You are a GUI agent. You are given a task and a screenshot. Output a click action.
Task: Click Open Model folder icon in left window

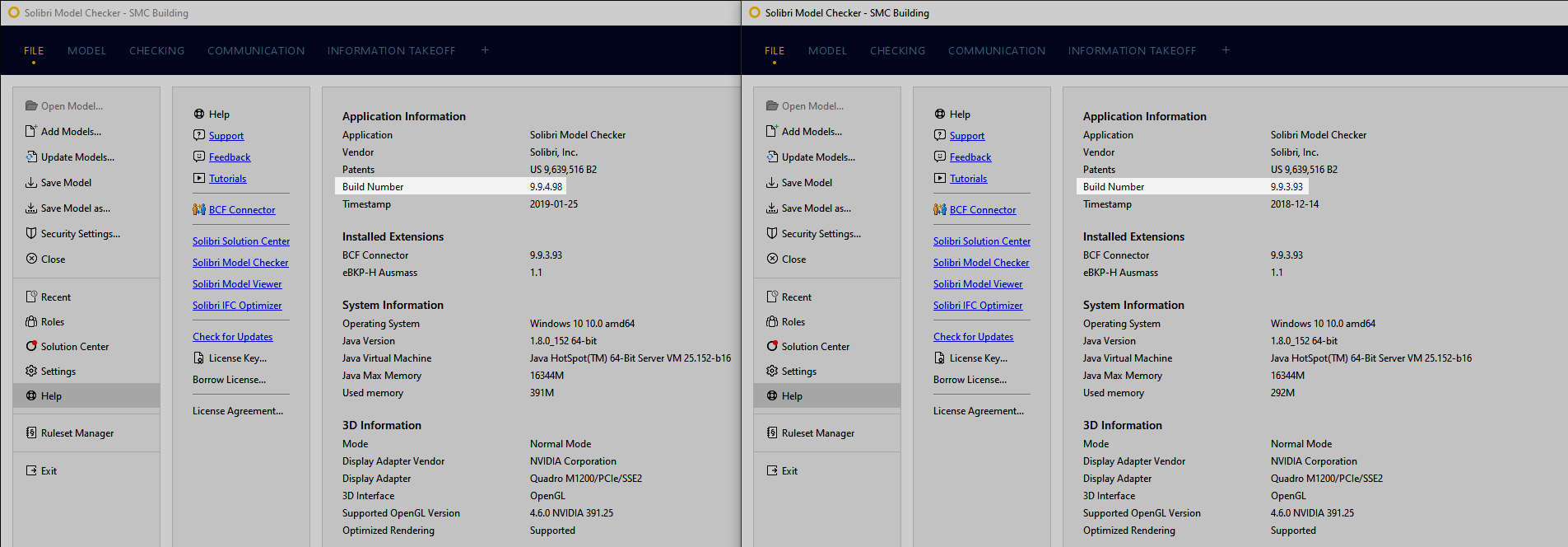[31, 105]
